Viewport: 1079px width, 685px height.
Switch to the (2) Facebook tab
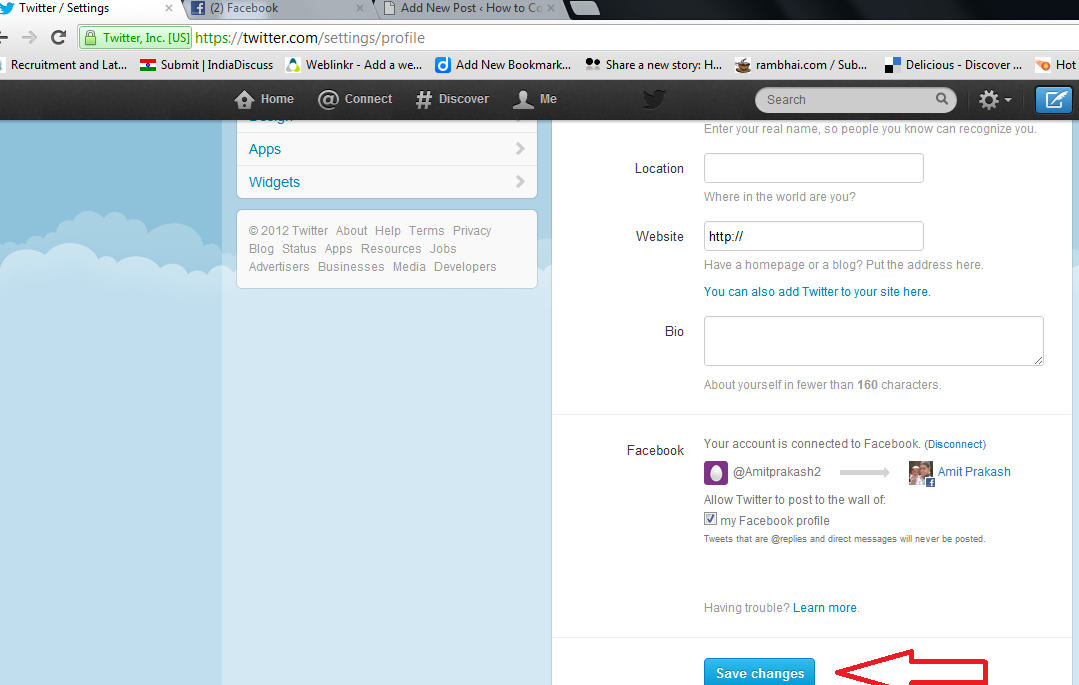pyautogui.click(x=277, y=8)
